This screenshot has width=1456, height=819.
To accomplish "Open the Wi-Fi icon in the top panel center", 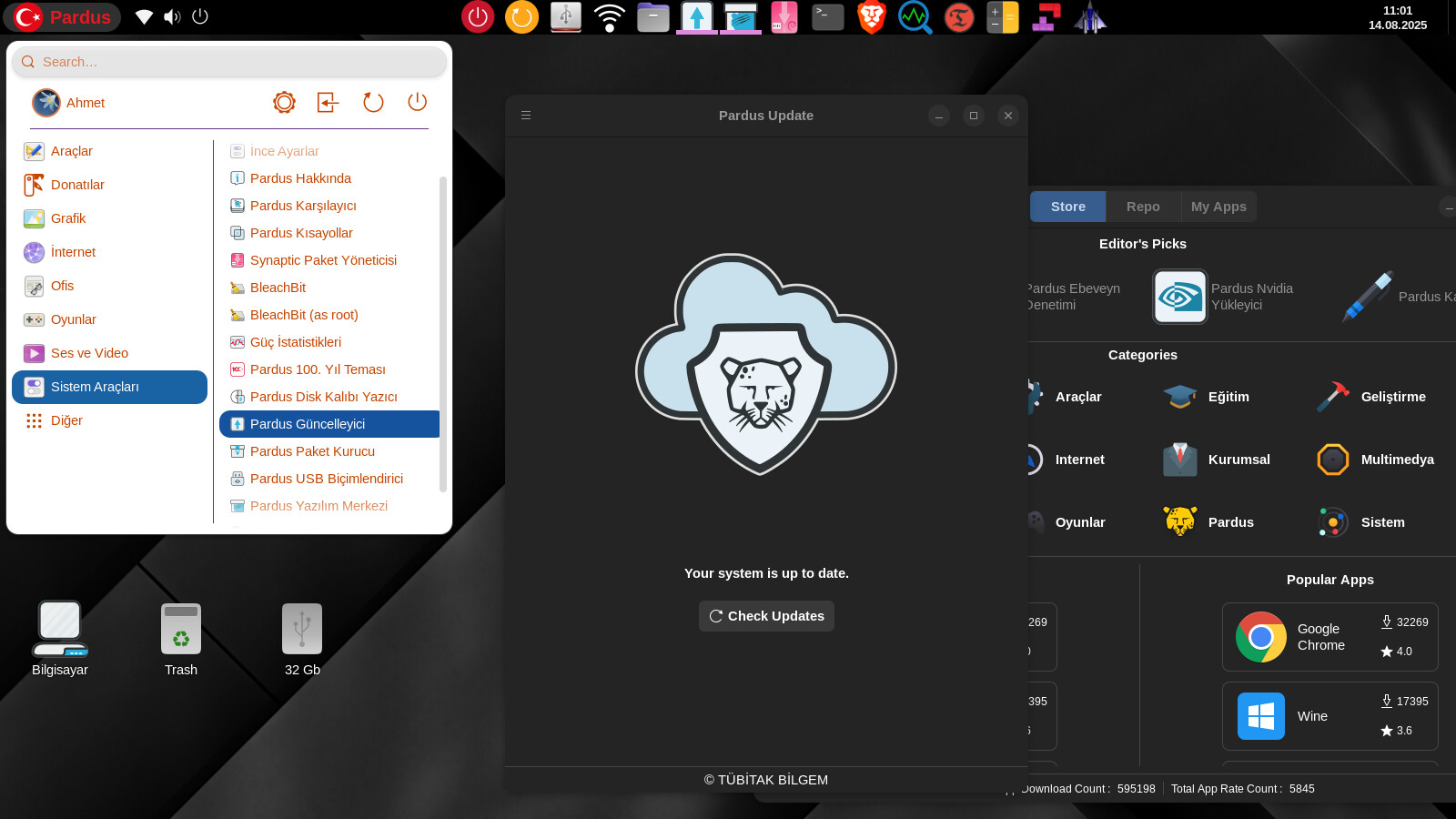I will click(609, 16).
